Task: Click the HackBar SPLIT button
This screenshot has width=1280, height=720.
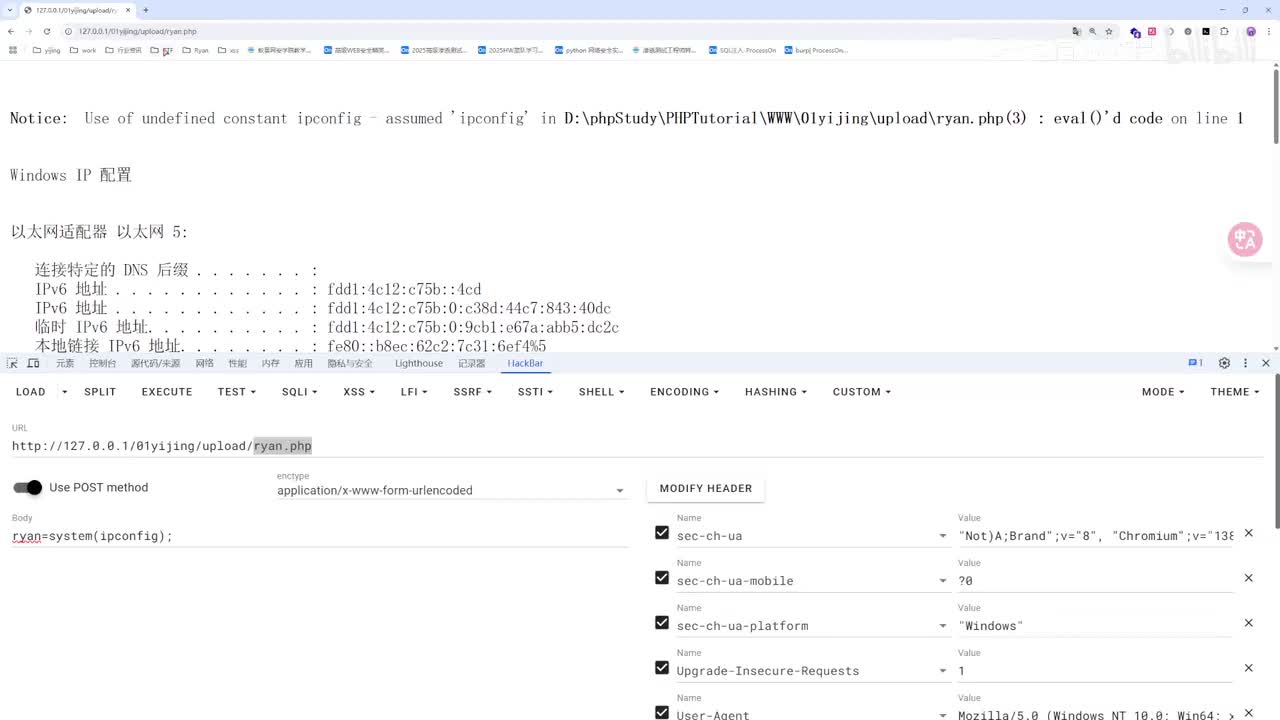Action: point(100,392)
